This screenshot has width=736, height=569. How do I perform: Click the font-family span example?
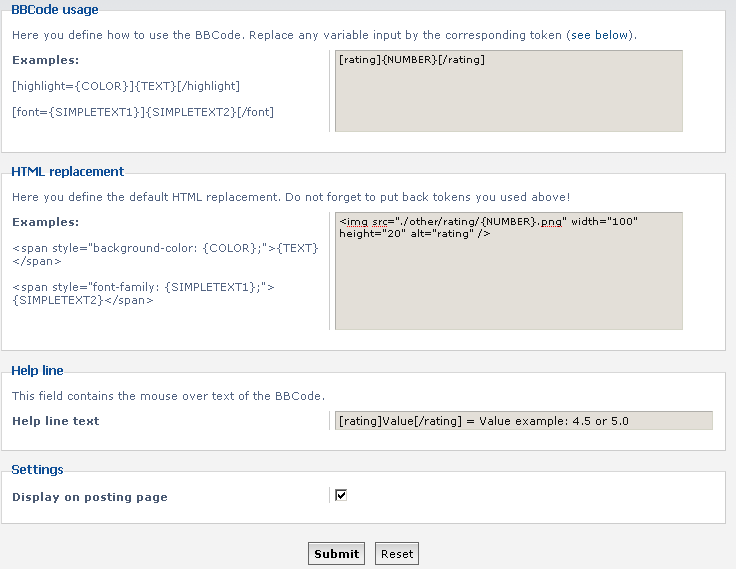tap(143, 293)
